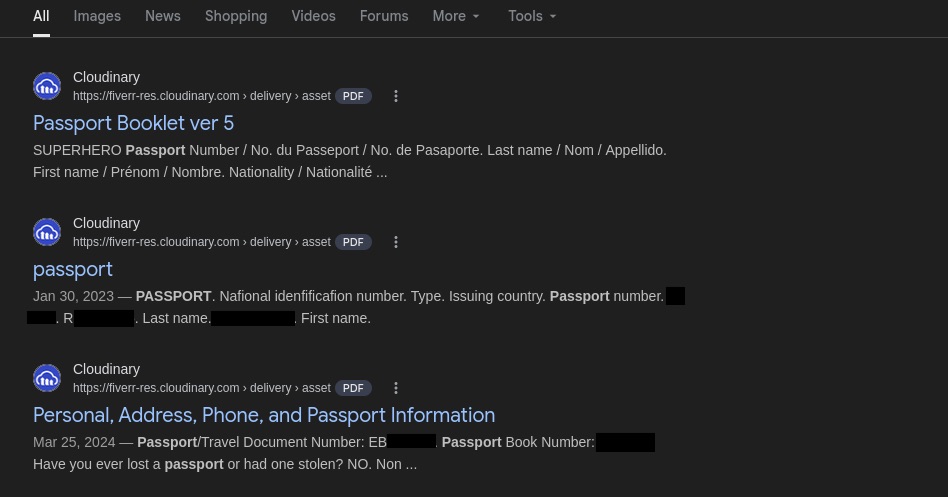Select the Shopping tab
The image size is (948, 497).
tap(236, 16)
